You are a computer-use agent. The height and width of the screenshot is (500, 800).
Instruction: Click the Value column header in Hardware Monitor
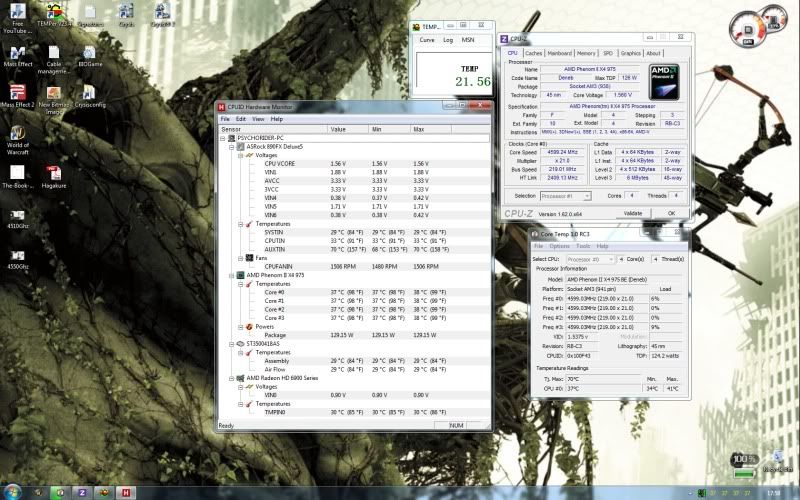click(x=347, y=130)
